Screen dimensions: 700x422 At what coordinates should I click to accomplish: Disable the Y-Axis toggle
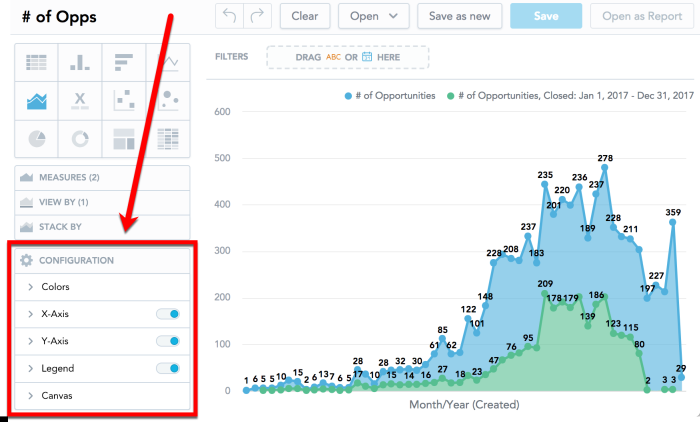168,341
